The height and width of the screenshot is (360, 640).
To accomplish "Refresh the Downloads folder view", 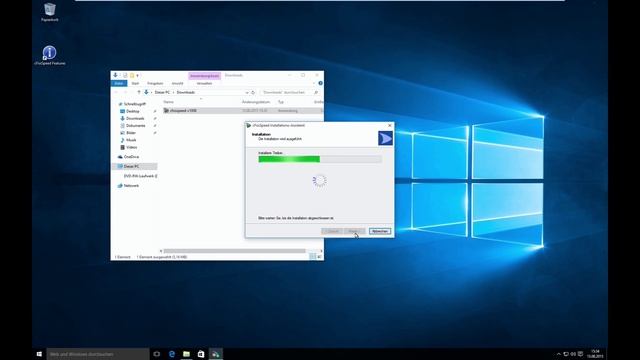I will point(253,93).
